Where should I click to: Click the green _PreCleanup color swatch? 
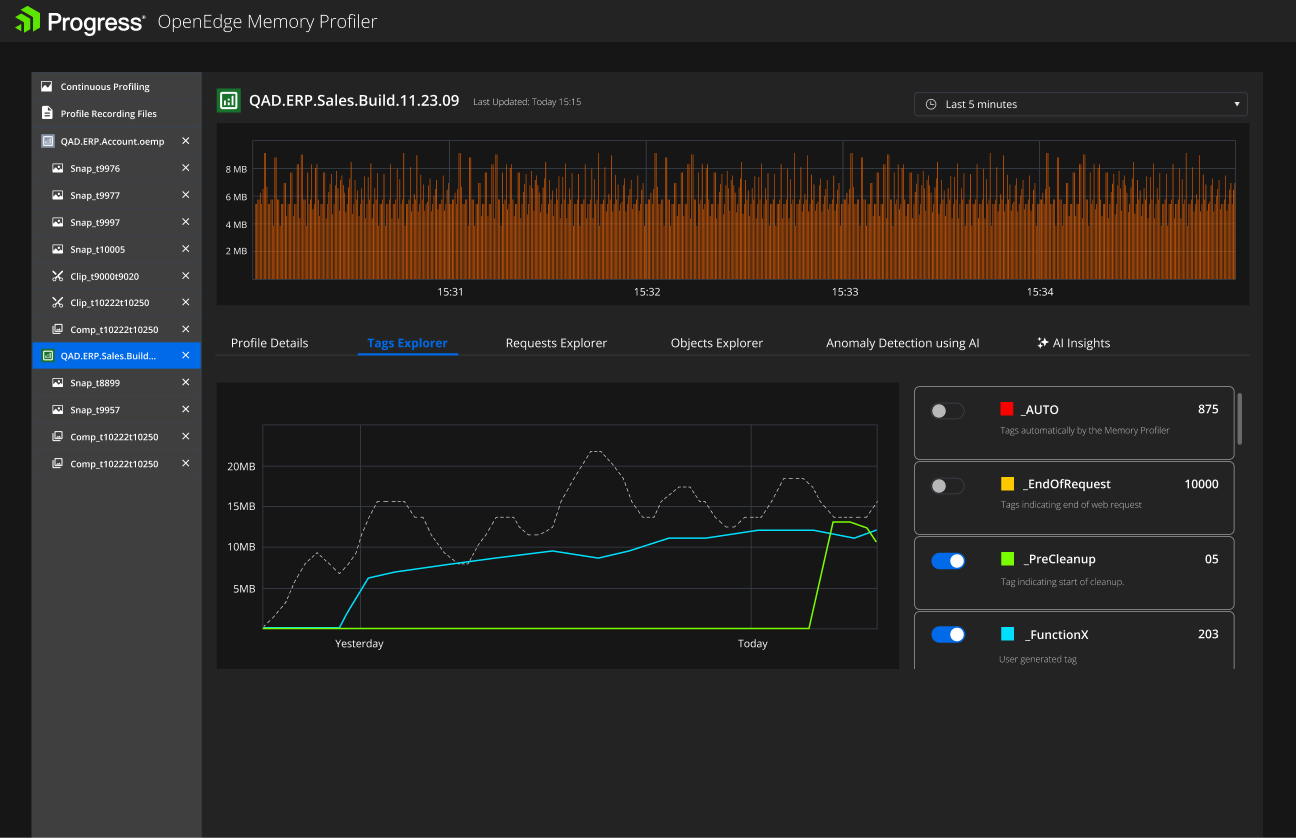[1007, 559]
